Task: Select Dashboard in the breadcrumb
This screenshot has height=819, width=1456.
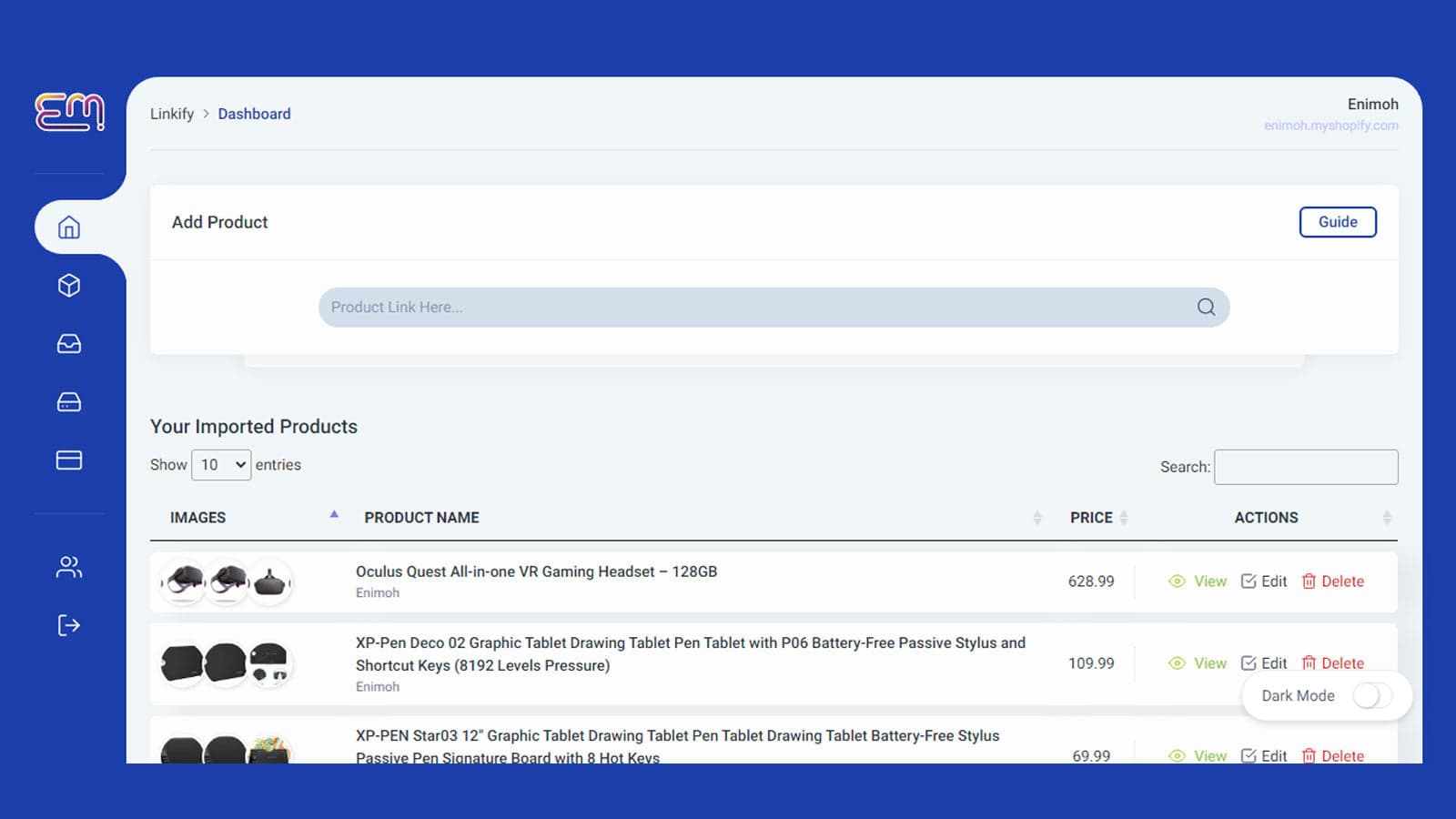Action: click(254, 113)
